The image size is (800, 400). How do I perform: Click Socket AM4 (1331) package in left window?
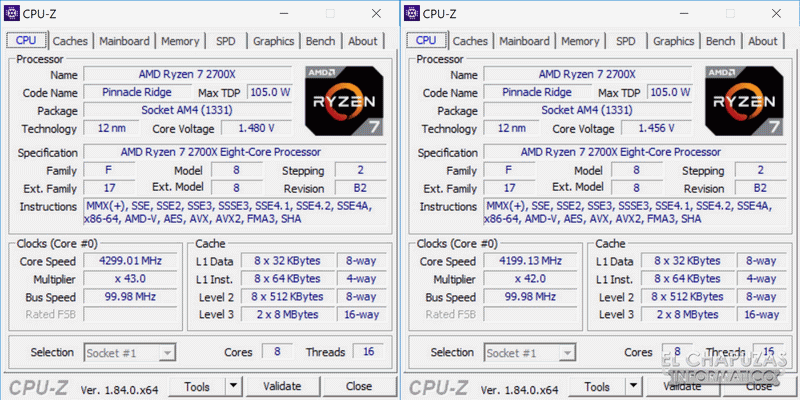pos(187,110)
